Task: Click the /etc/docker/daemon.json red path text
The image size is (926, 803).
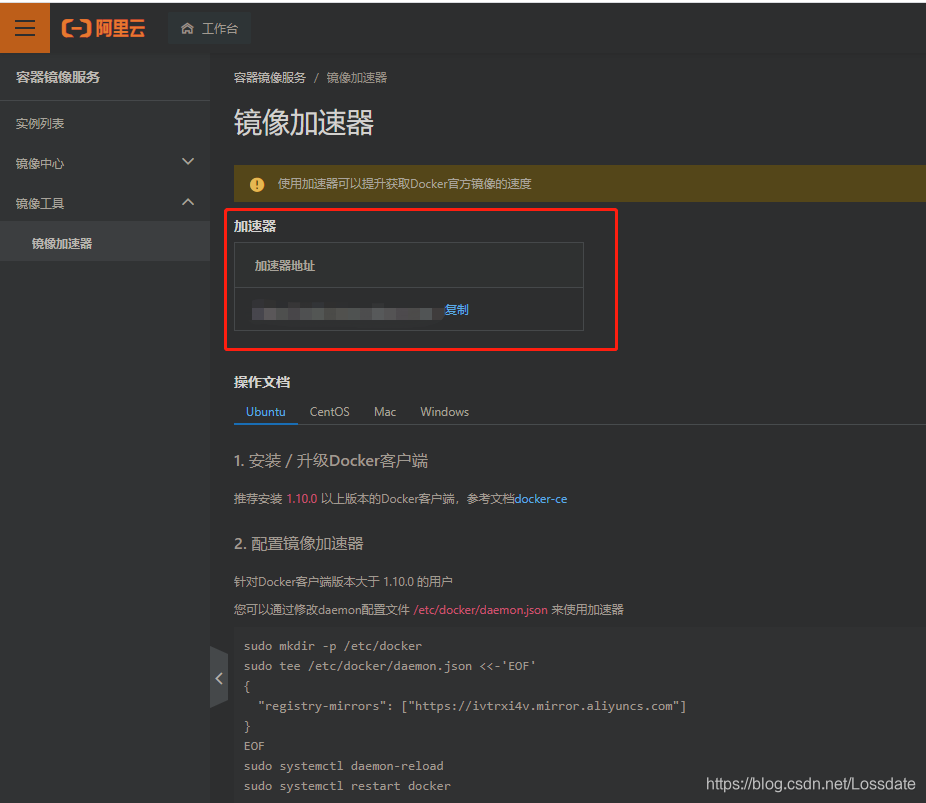Action: pyautogui.click(x=481, y=610)
